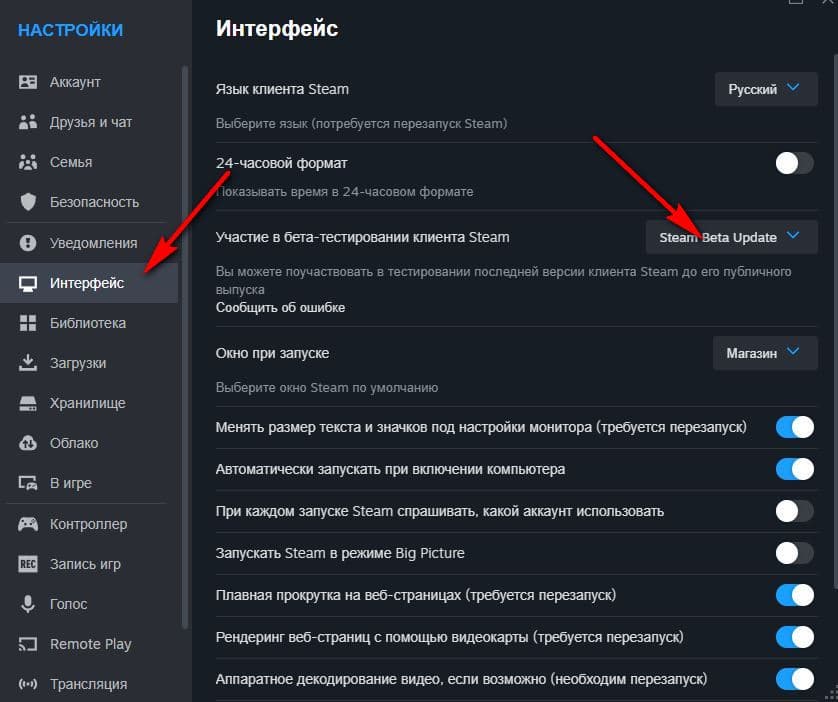Click the Controller gamepad icon
The height and width of the screenshot is (702, 838).
[29, 524]
